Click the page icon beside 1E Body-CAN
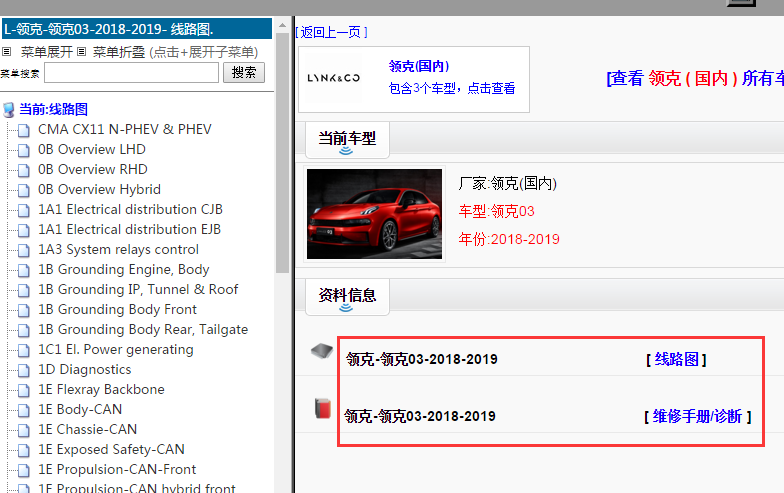Image resolution: width=784 pixels, height=493 pixels. coord(24,410)
